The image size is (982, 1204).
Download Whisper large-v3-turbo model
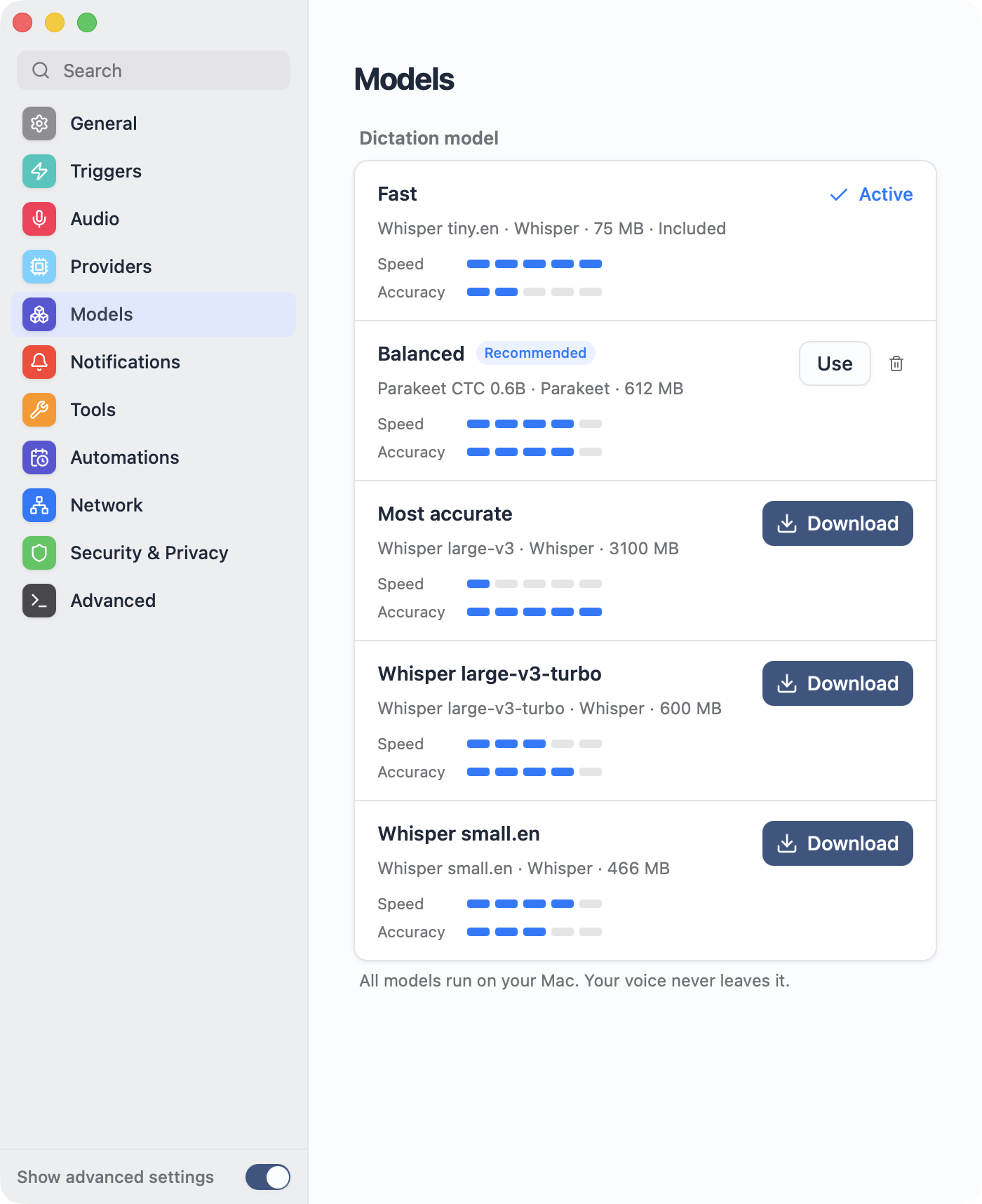click(838, 683)
